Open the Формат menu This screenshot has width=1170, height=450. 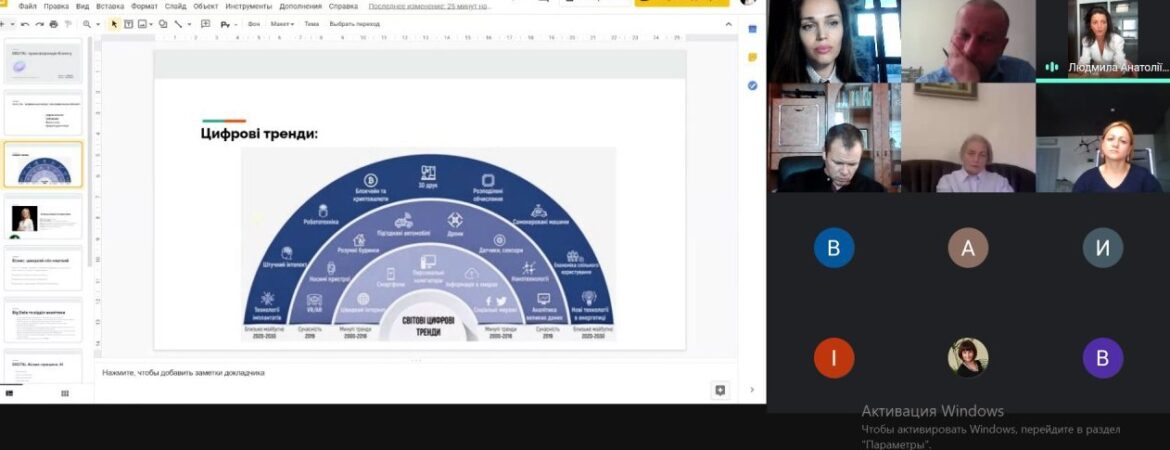[144, 6]
